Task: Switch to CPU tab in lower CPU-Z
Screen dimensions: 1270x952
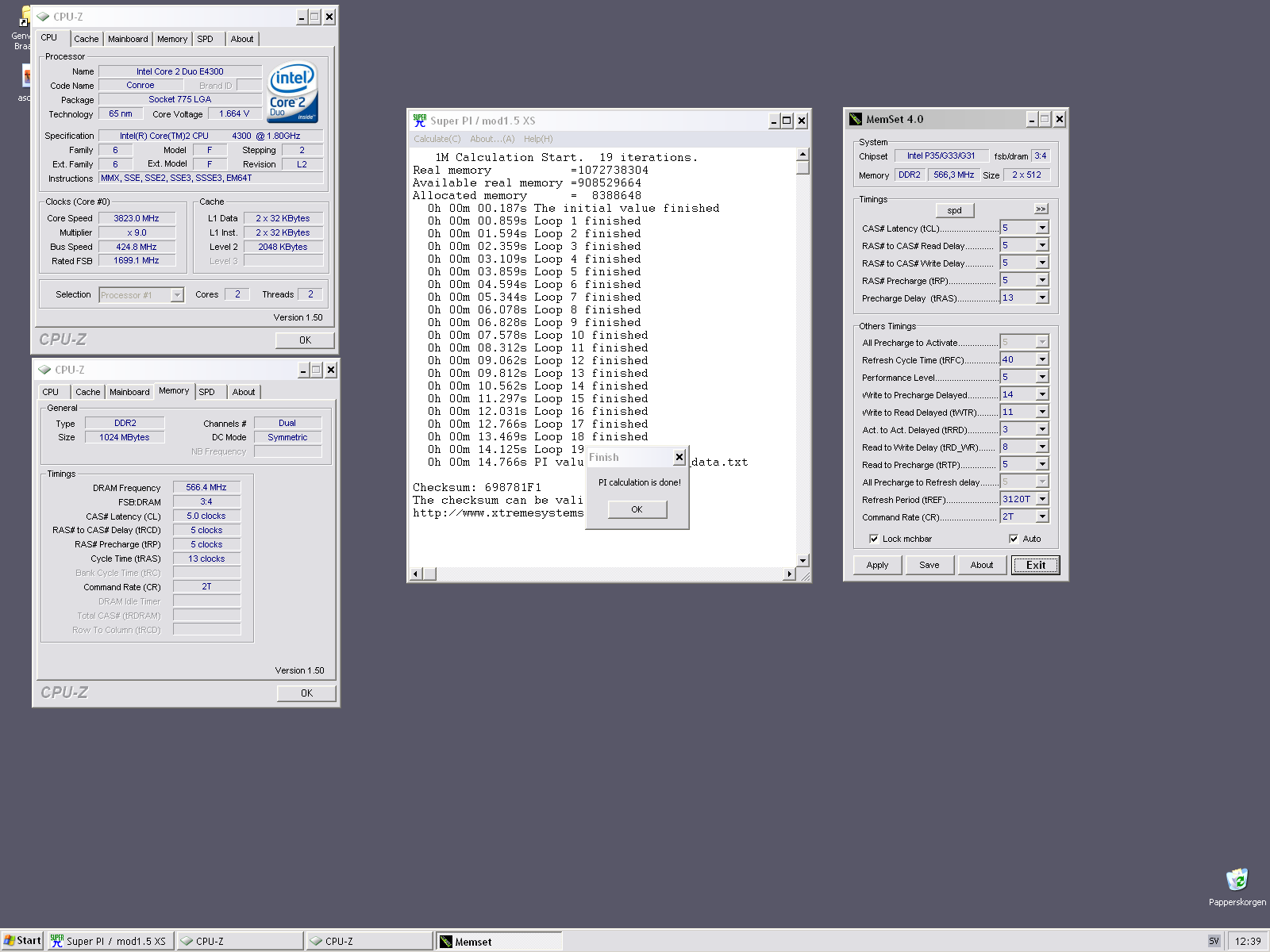Action: tap(51, 392)
